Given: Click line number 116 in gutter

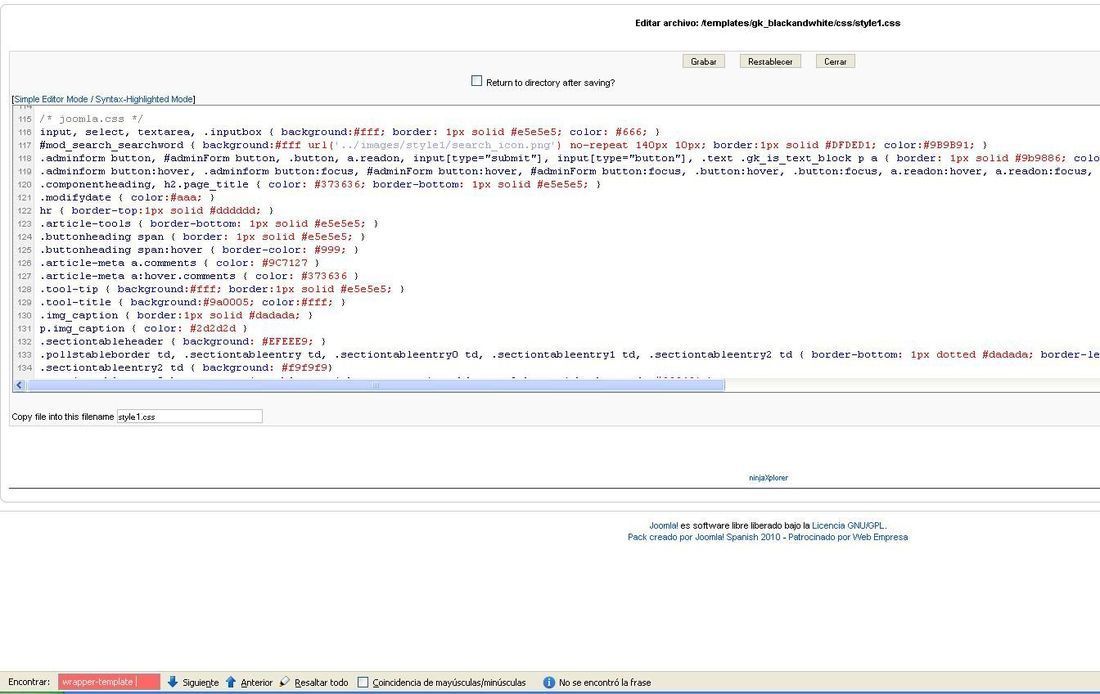Looking at the screenshot, I should (25, 132).
